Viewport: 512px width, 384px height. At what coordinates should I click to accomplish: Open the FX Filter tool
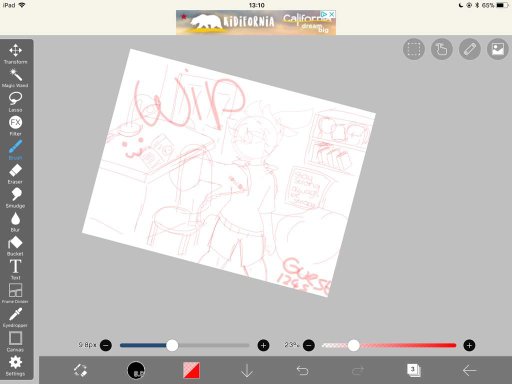[15, 126]
